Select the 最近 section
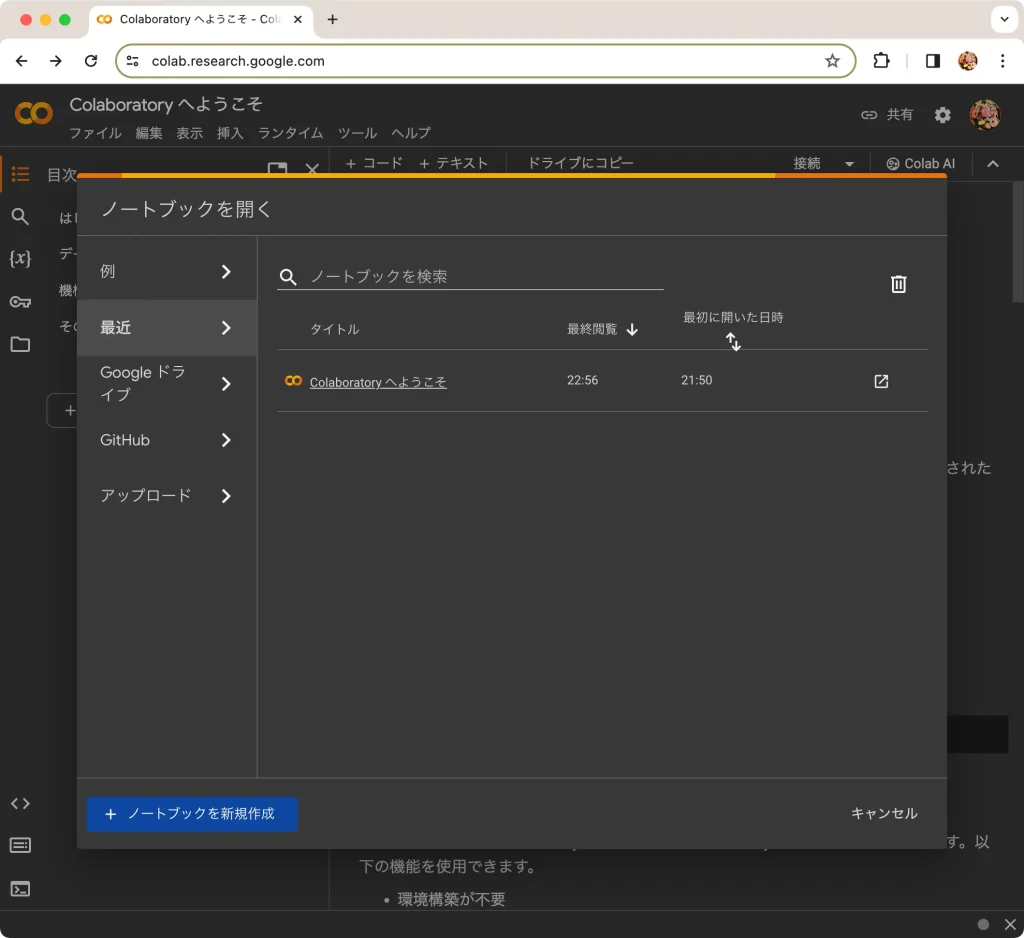The height and width of the screenshot is (938, 1024). click(167, 328)
